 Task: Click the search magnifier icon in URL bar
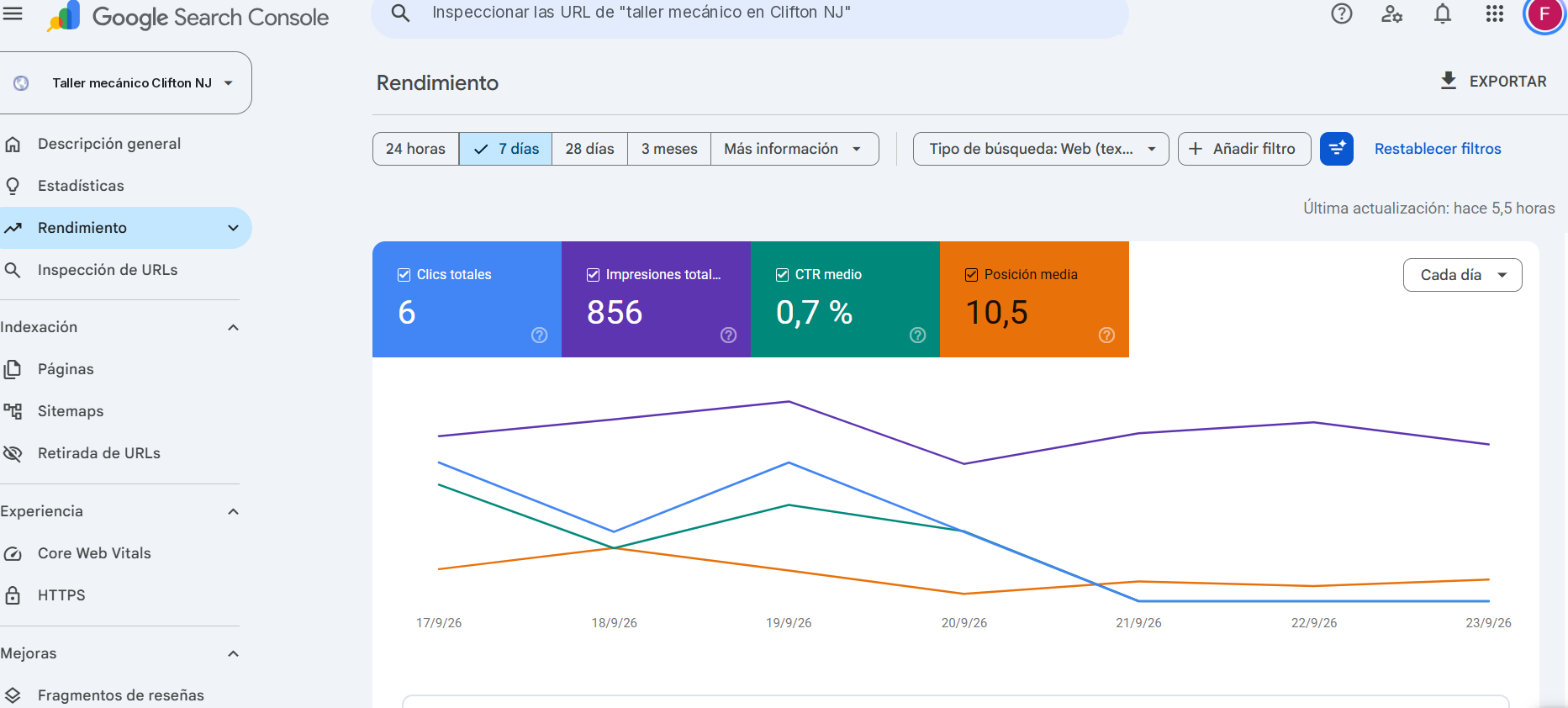(x=401, y=13)
